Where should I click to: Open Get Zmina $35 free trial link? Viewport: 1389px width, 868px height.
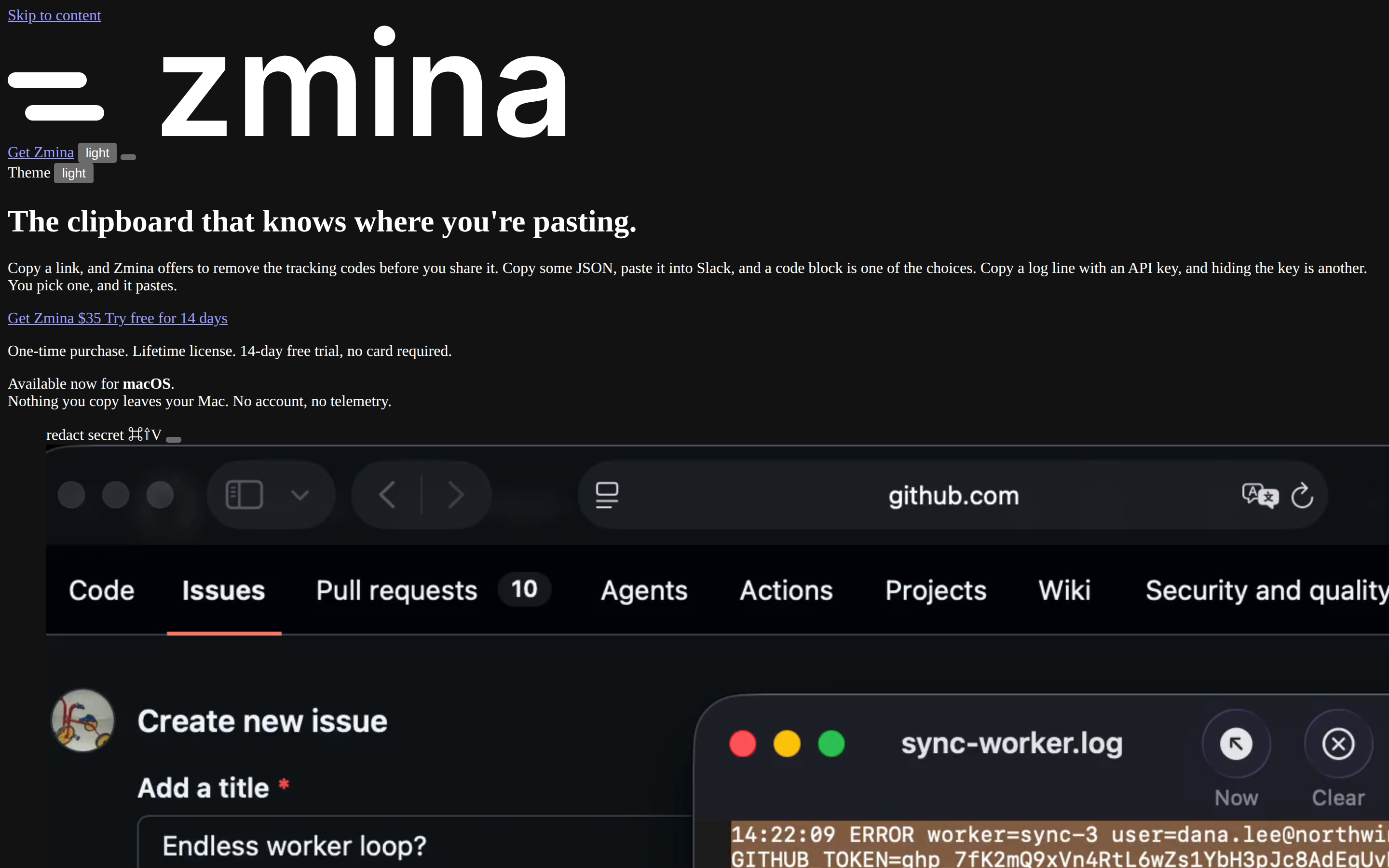117,318
